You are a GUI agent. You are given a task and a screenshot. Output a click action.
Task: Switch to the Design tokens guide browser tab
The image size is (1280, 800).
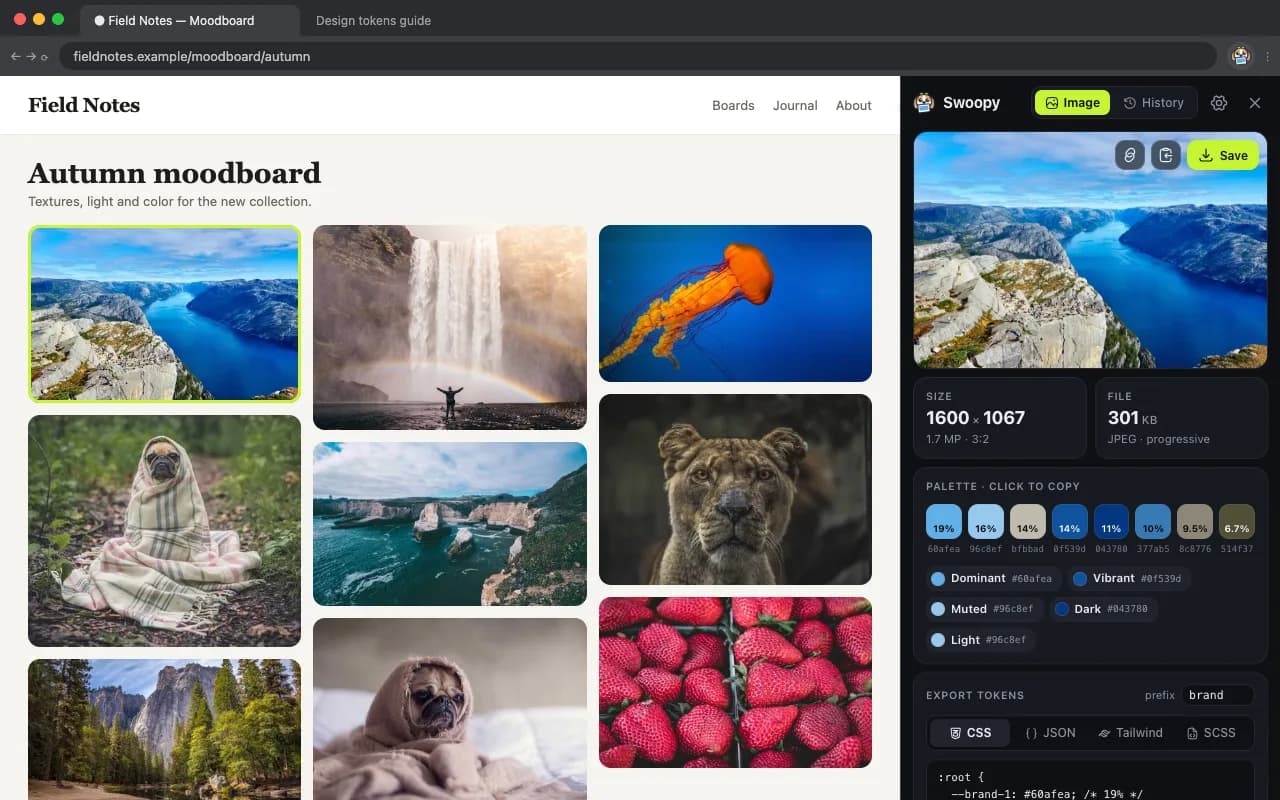point(373,20)
